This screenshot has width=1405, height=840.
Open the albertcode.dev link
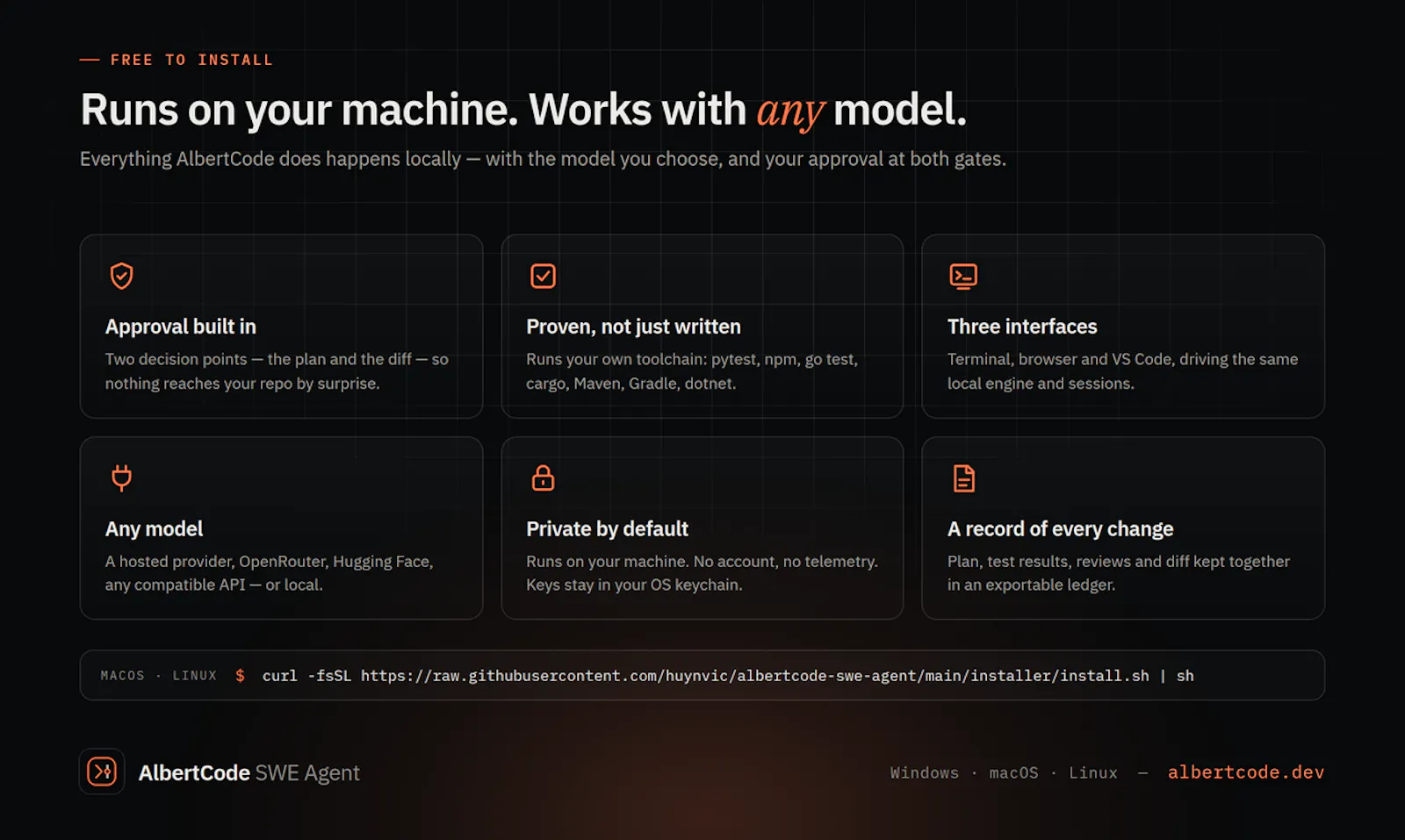pyautogui.click(x=1245, y=772)
